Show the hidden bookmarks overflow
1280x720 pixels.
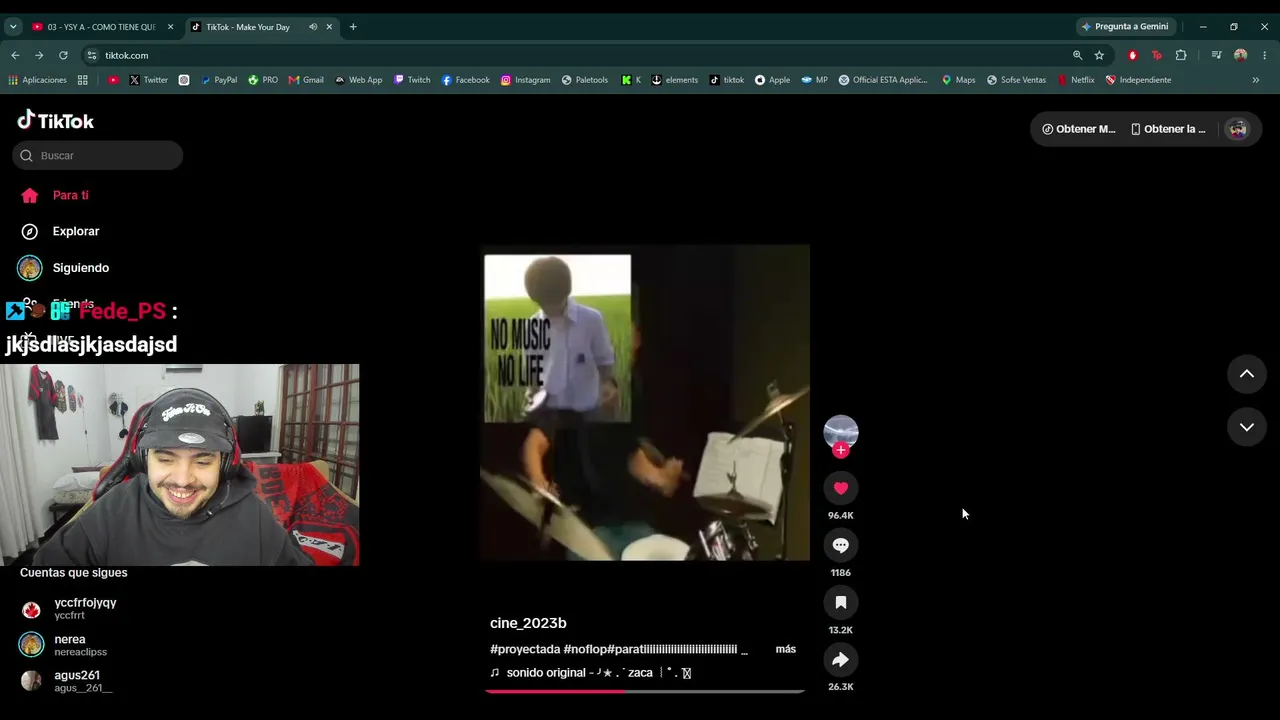(x=1256, y=80)
